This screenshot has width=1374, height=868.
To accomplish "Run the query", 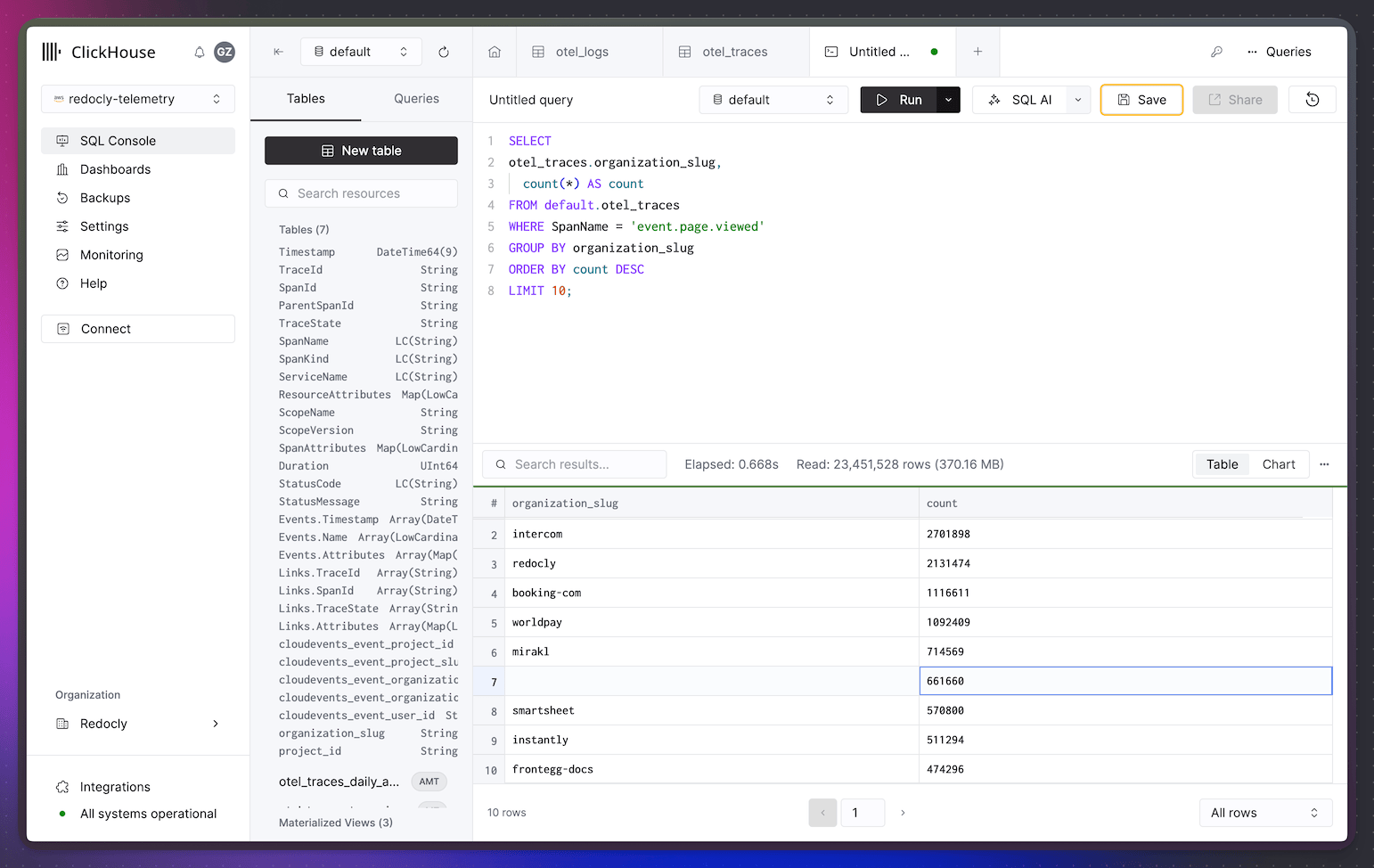I will (x=899, y=100).
